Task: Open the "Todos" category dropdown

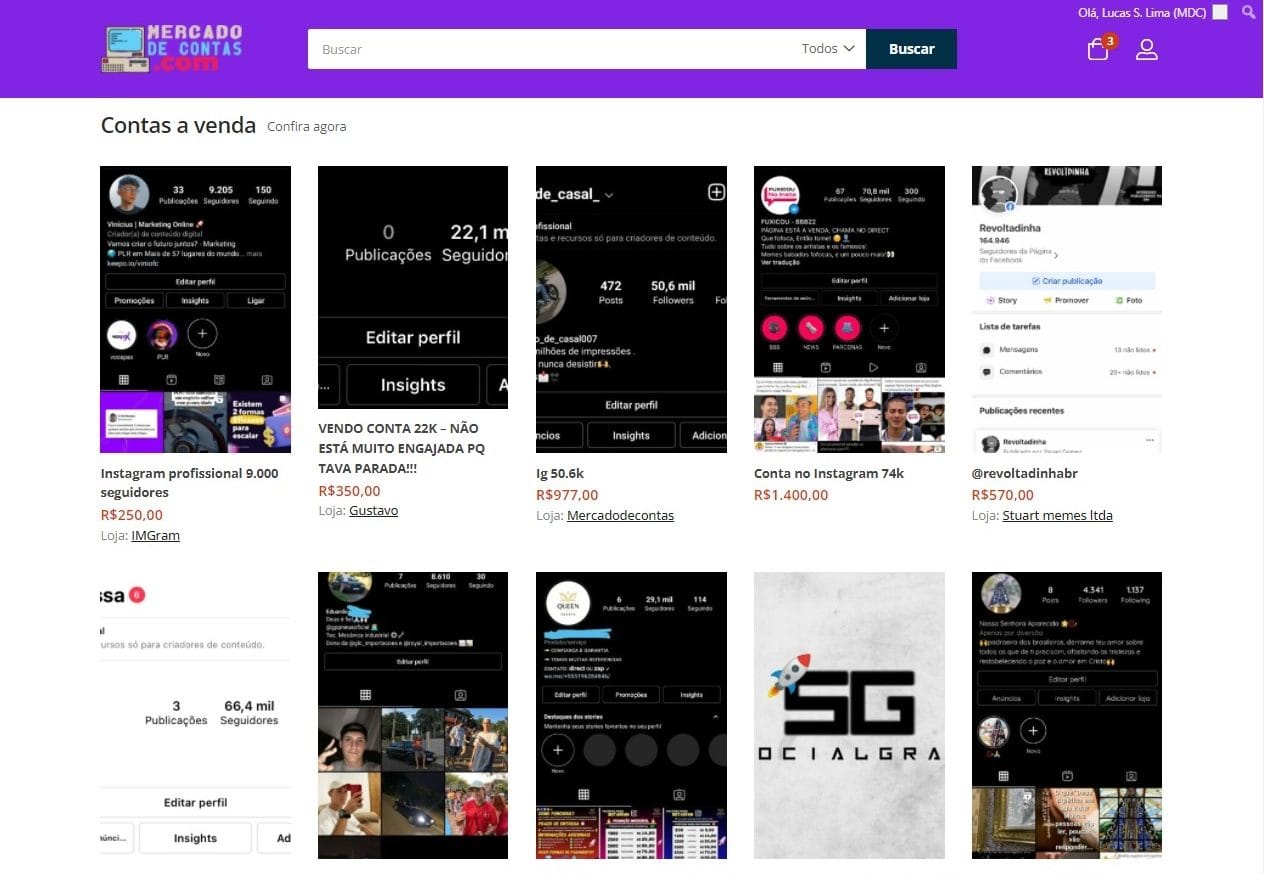Action: coord(827,48)
